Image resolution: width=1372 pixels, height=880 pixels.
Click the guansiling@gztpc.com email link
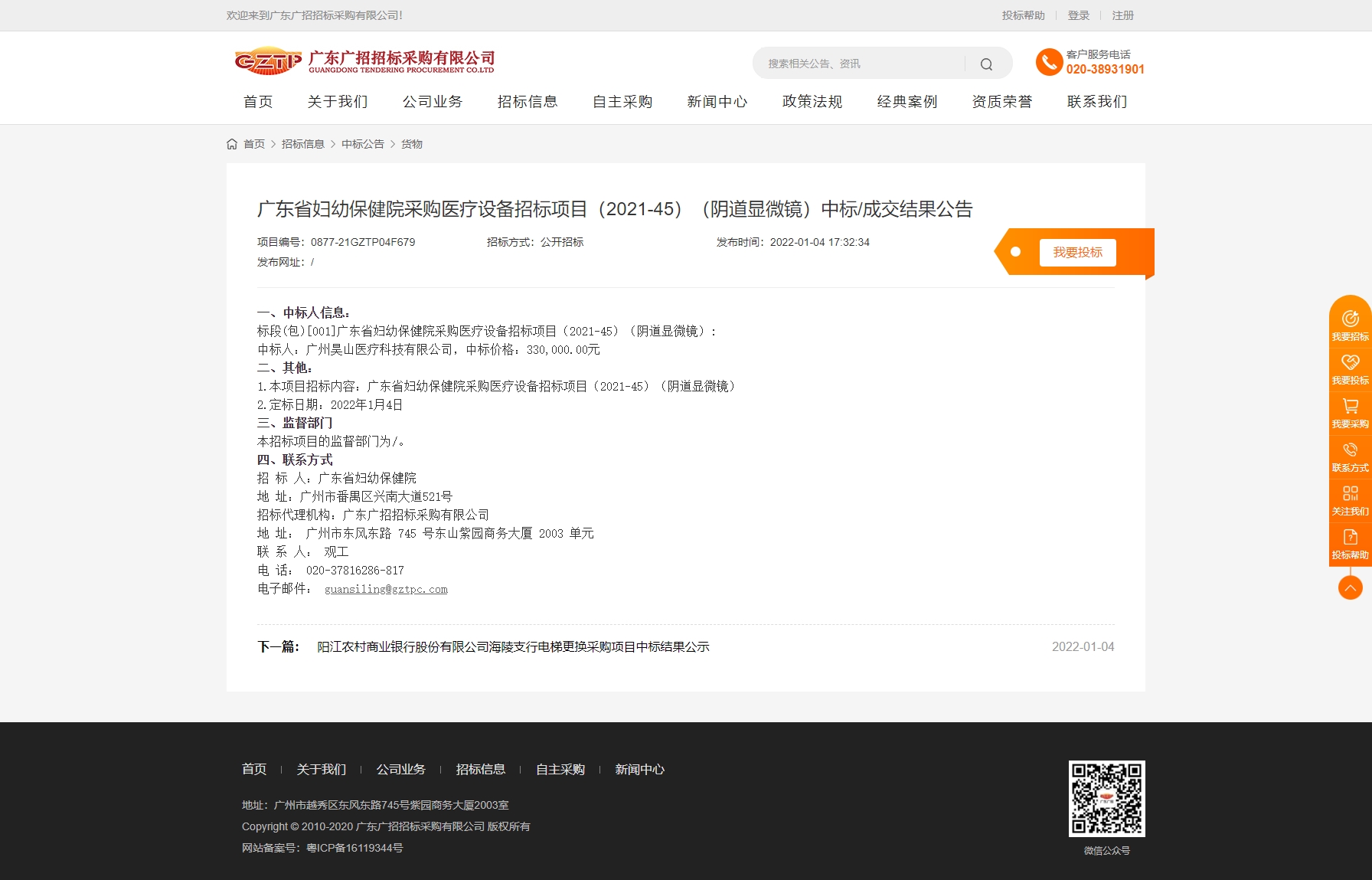[x=386, y=589]
